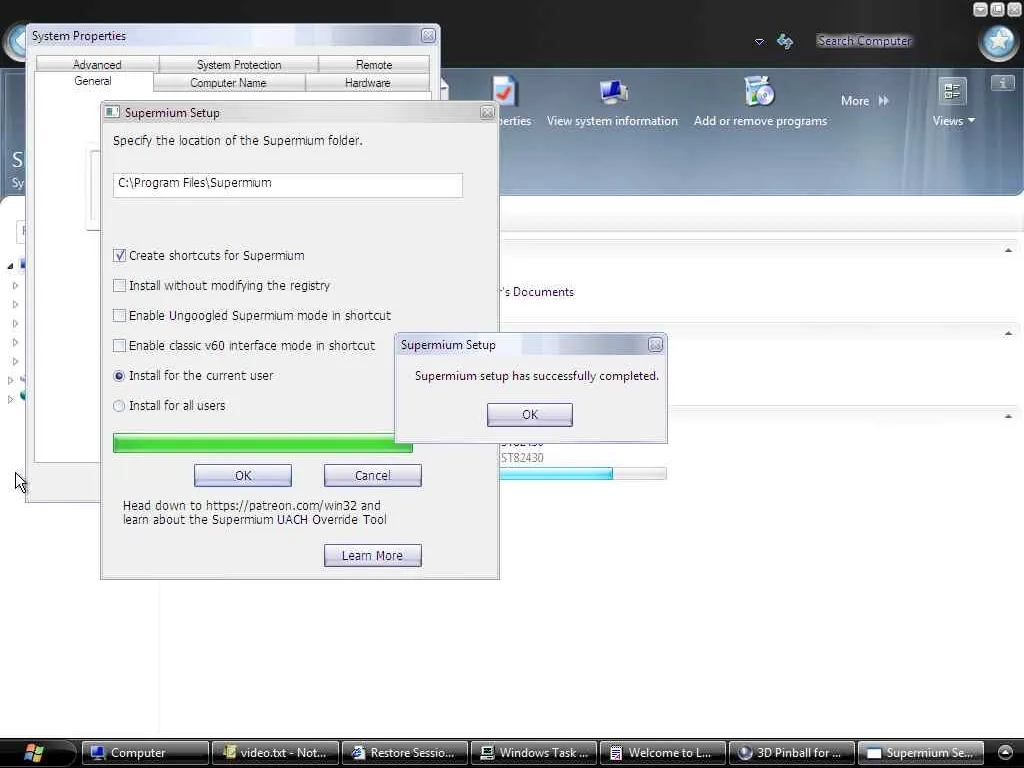Image resolution: width=1024 pixels, height=768 pixels.
Task: Select Install for the current user
Action: click(x=119, y=376)
